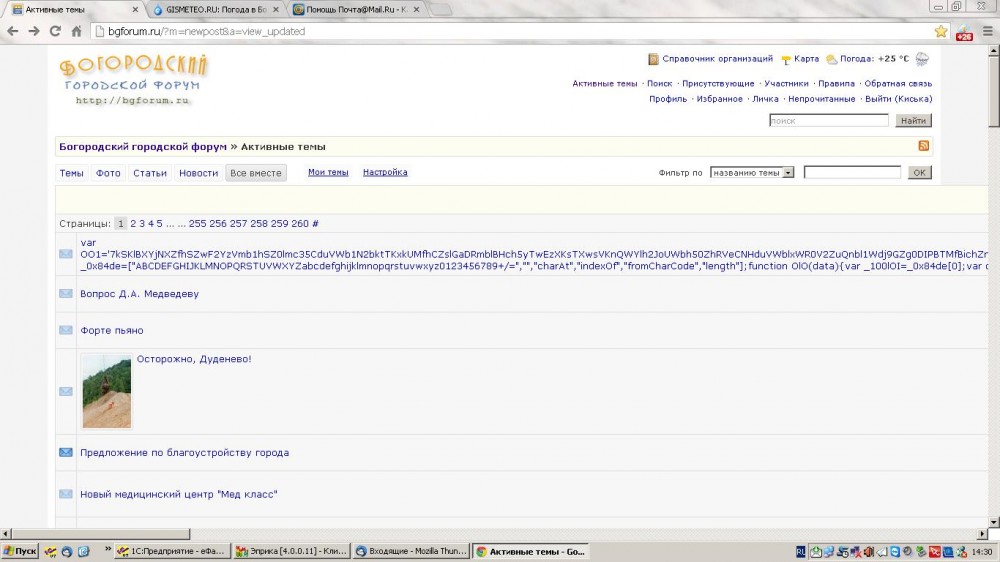
Task: Open the "Справочник организаций" link
Action: tap(717, 59)
